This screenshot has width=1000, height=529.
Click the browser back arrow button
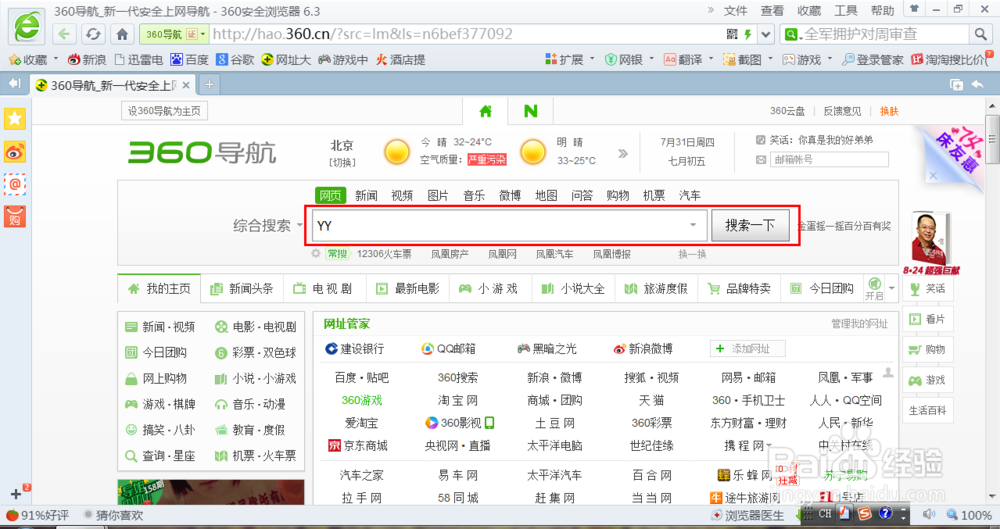(64, 34)
